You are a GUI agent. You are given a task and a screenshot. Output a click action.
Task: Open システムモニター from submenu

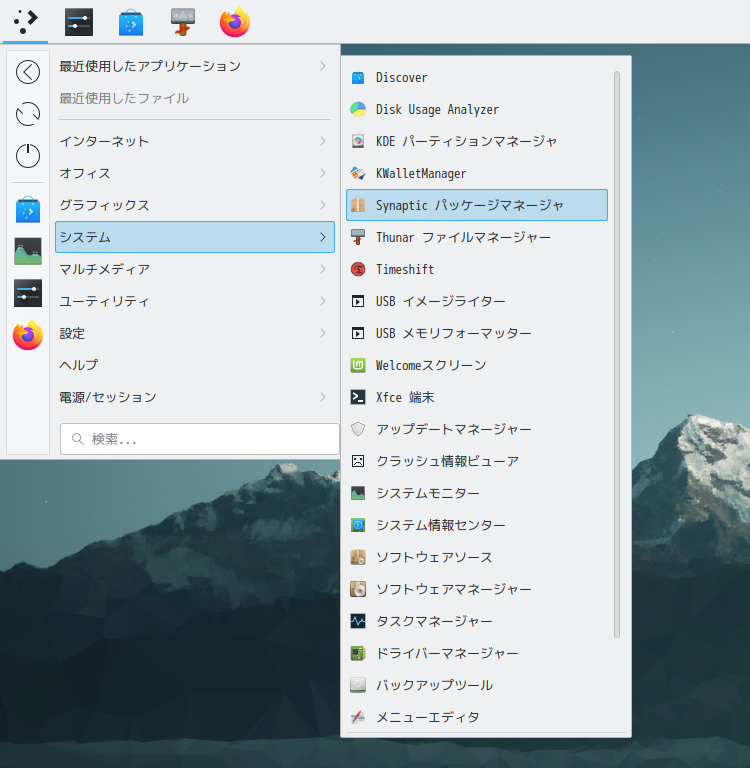(477, 493)
